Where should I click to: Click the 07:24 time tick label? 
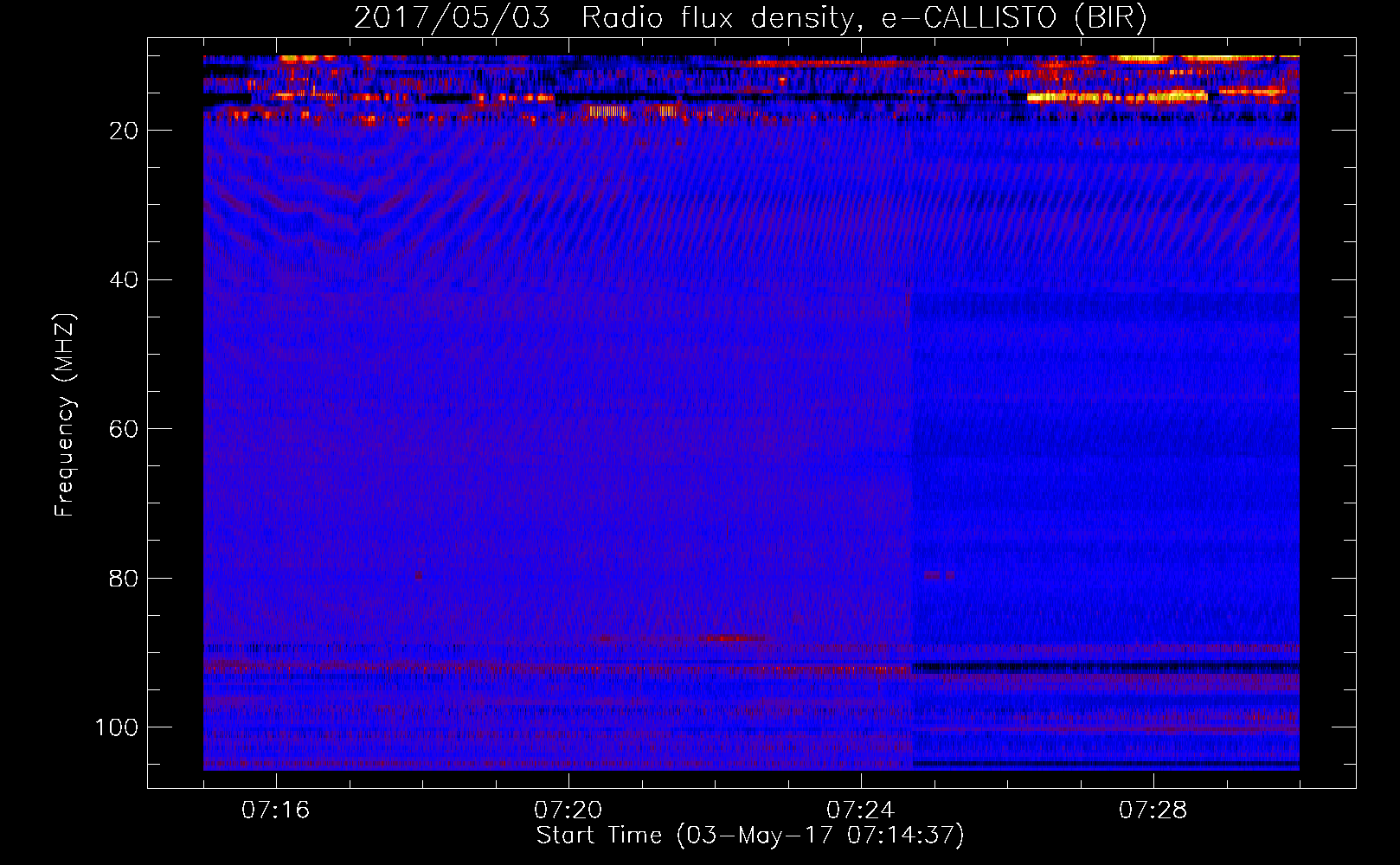pyautogui.click(x=860, y=811)
